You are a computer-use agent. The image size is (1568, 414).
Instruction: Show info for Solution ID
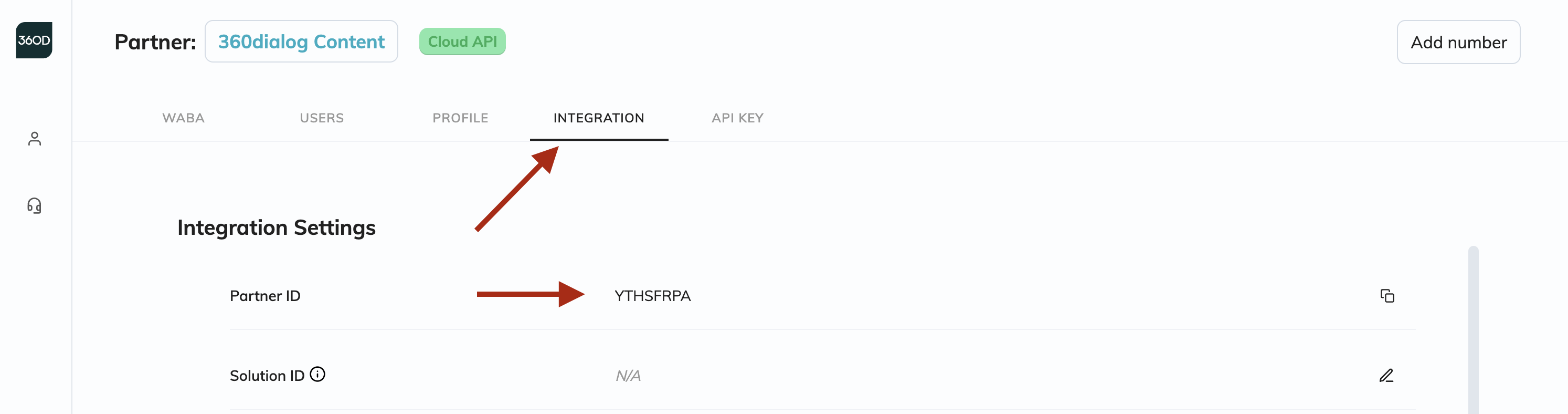[x=317, y=375]
